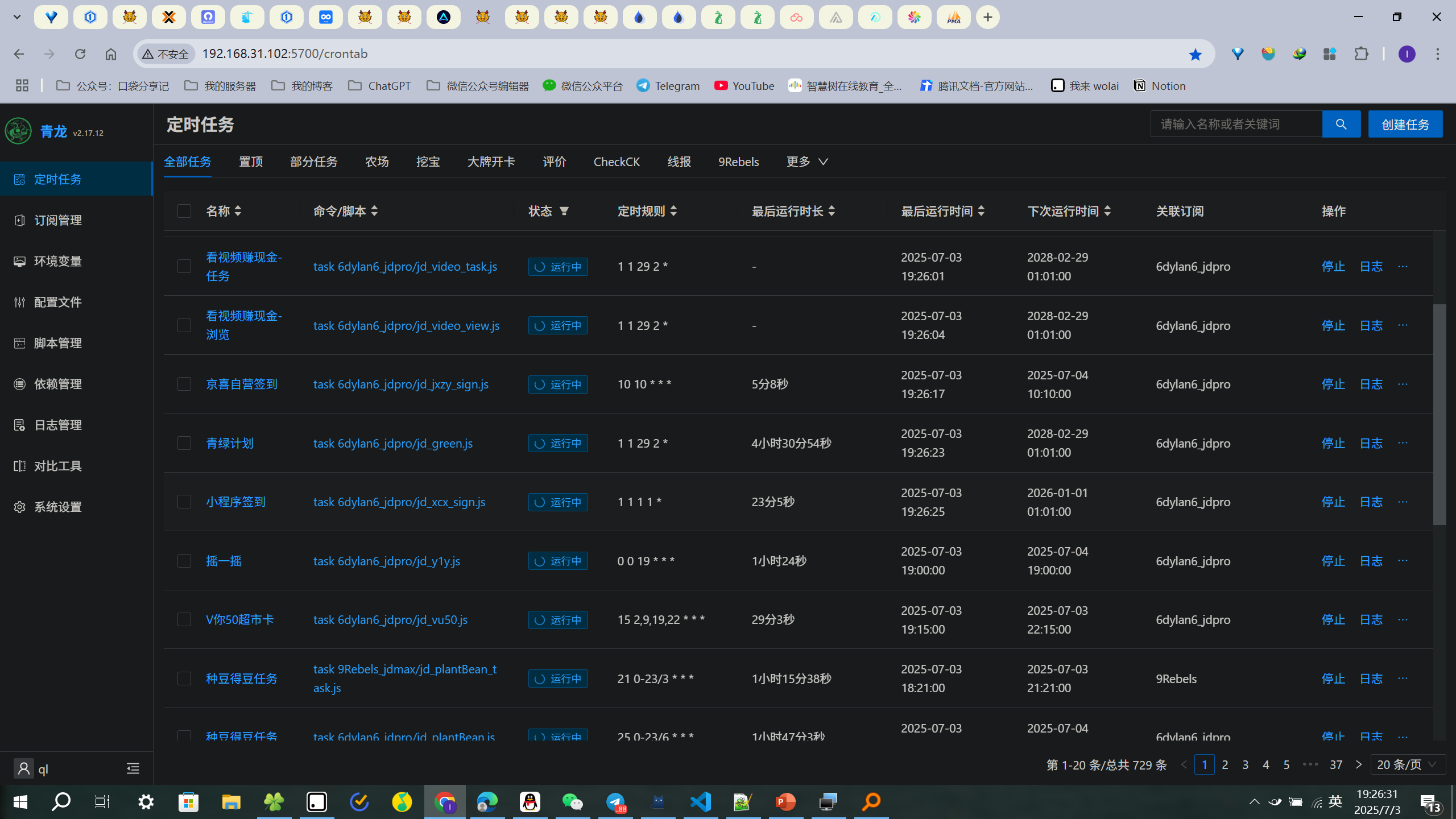Stop the 小程序签到 task via 停止
This screenshot has height=819, width=1456.
(x=1333, y=502)
